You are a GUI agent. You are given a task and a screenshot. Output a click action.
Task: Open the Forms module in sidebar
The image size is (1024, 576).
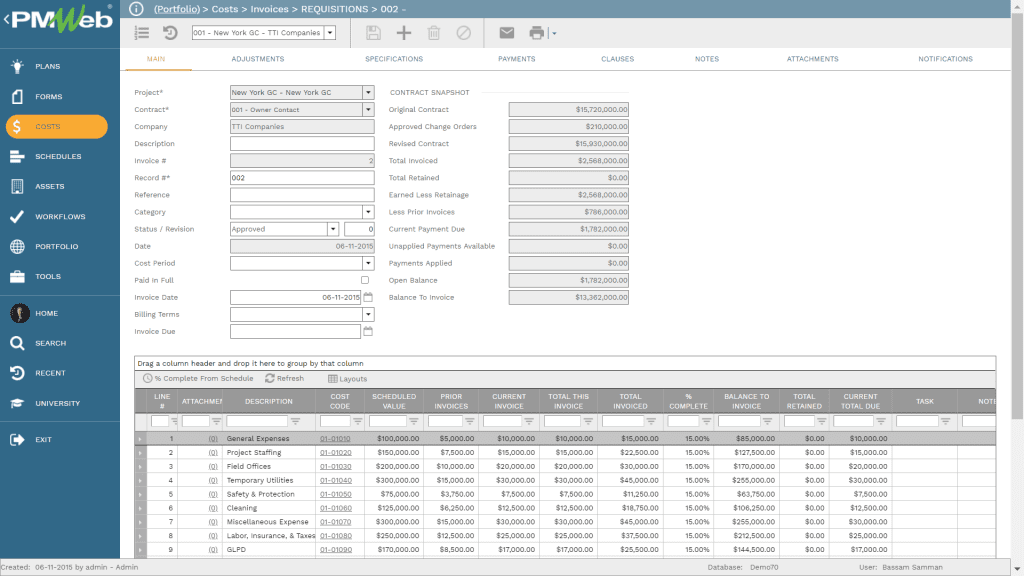tap(48, 97)
